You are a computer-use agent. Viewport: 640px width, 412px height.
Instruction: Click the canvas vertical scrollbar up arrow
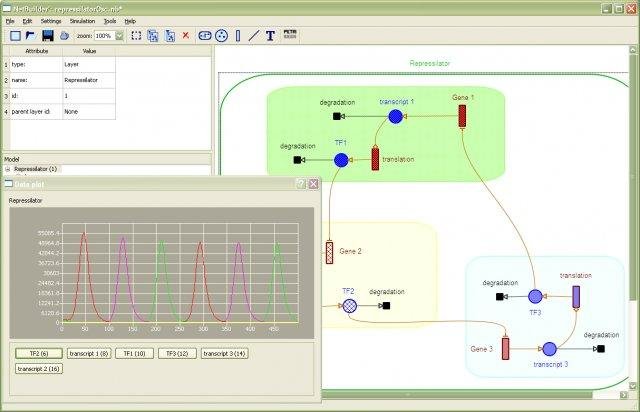click(633, 50)
